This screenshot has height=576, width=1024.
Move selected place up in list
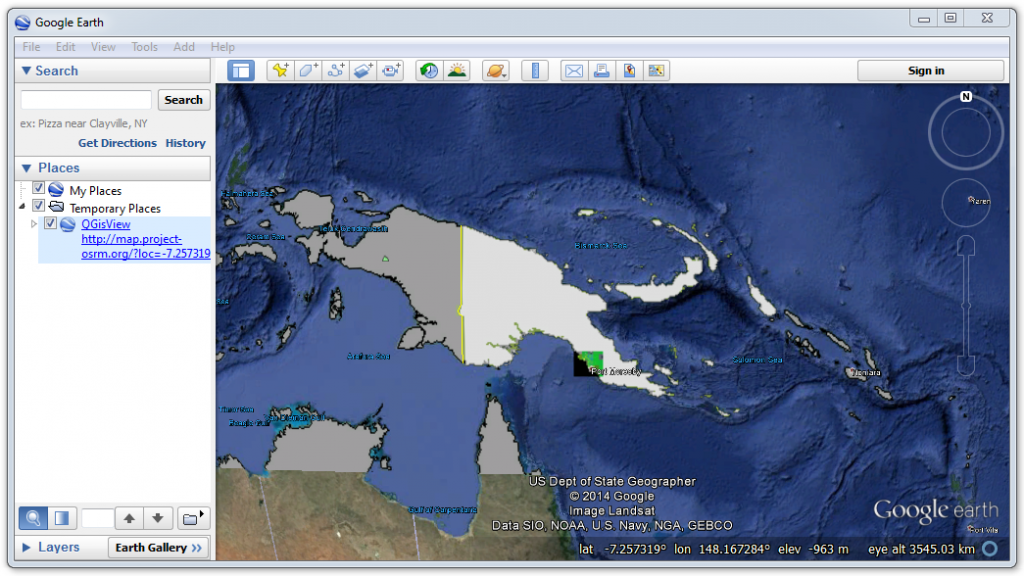tap(129, 519)
